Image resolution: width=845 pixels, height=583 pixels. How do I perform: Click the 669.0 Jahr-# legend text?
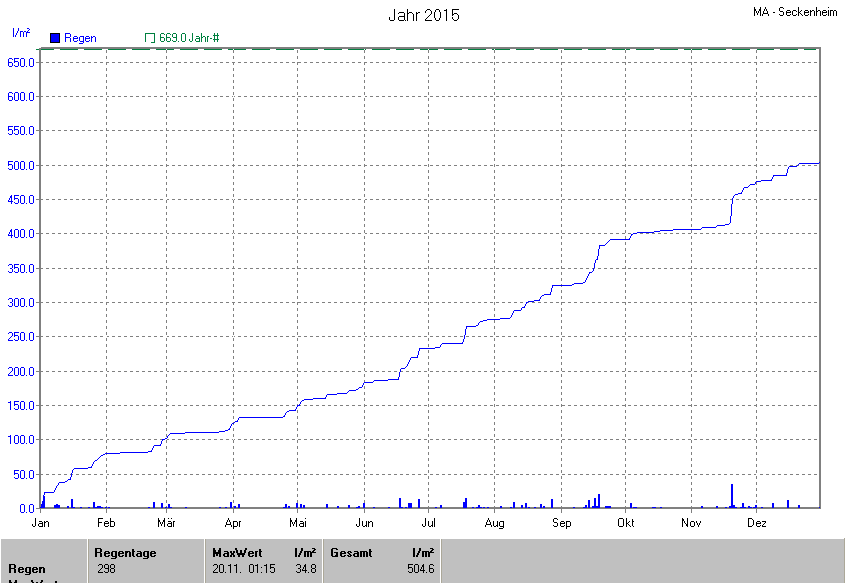click(x=189, y=38)
